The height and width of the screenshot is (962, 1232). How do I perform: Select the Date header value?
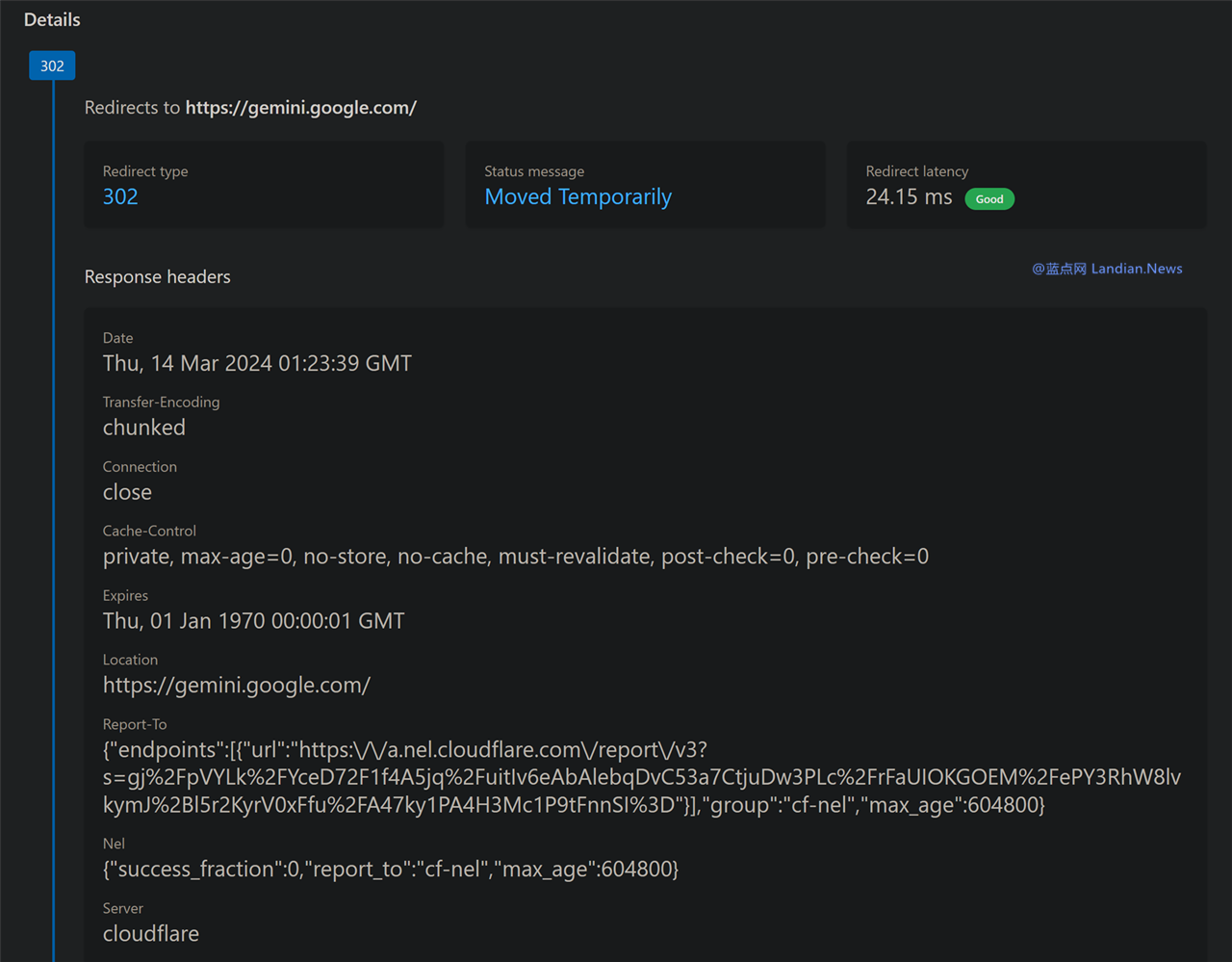pyautogui.click(x=257, y=363)
